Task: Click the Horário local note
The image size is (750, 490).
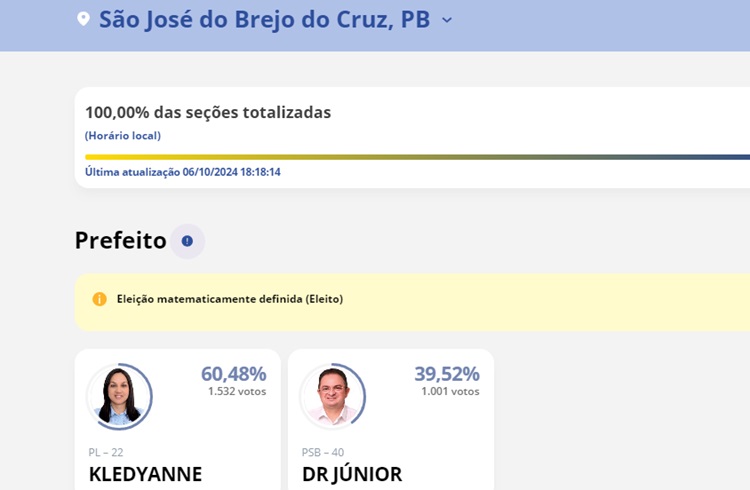Action: point(122,136)
